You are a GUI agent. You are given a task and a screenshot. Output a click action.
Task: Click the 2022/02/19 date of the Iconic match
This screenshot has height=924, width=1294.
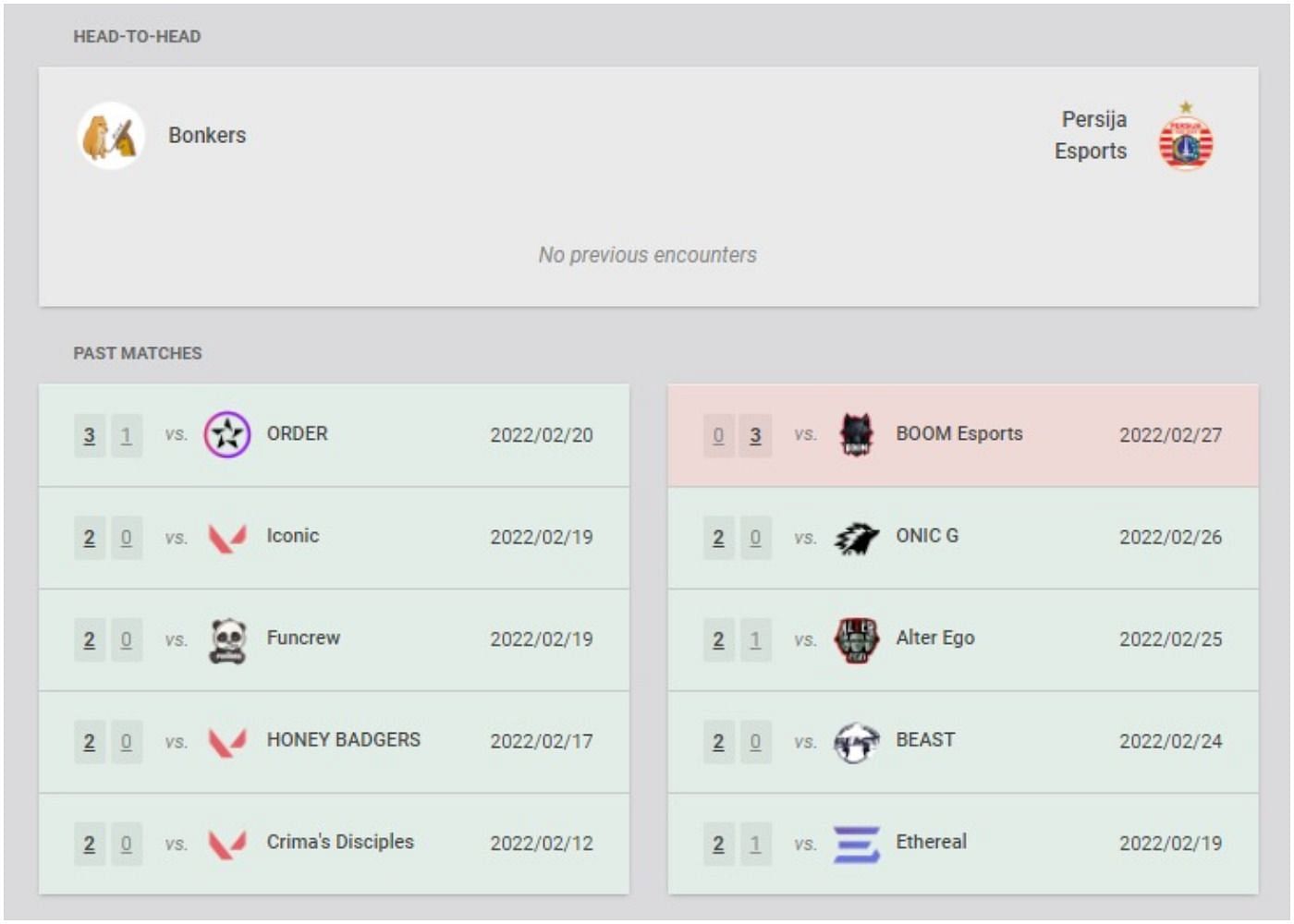pyautogui.click(x=542, y=537)
